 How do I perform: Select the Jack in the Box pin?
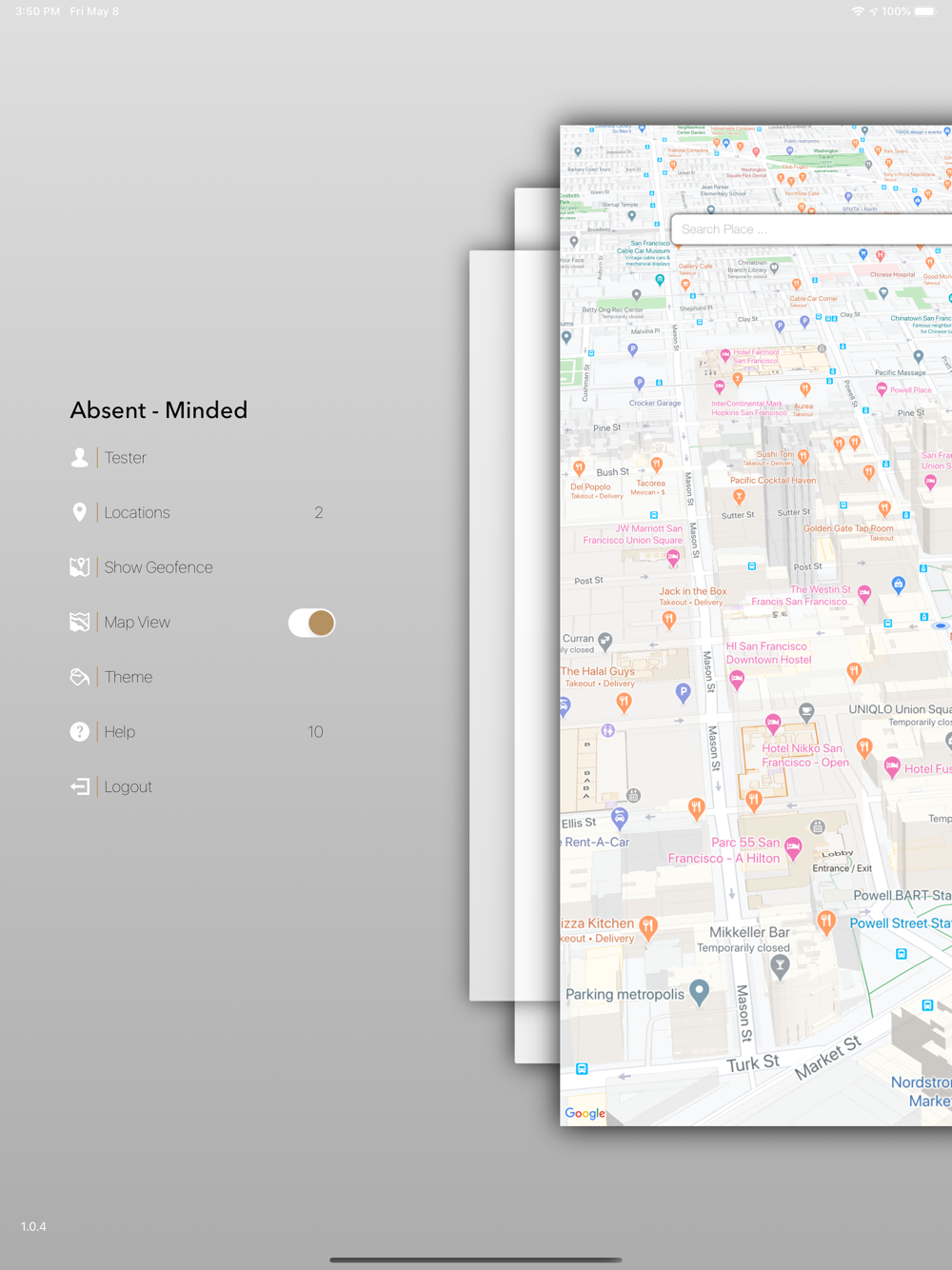click(x=669, y=621)
